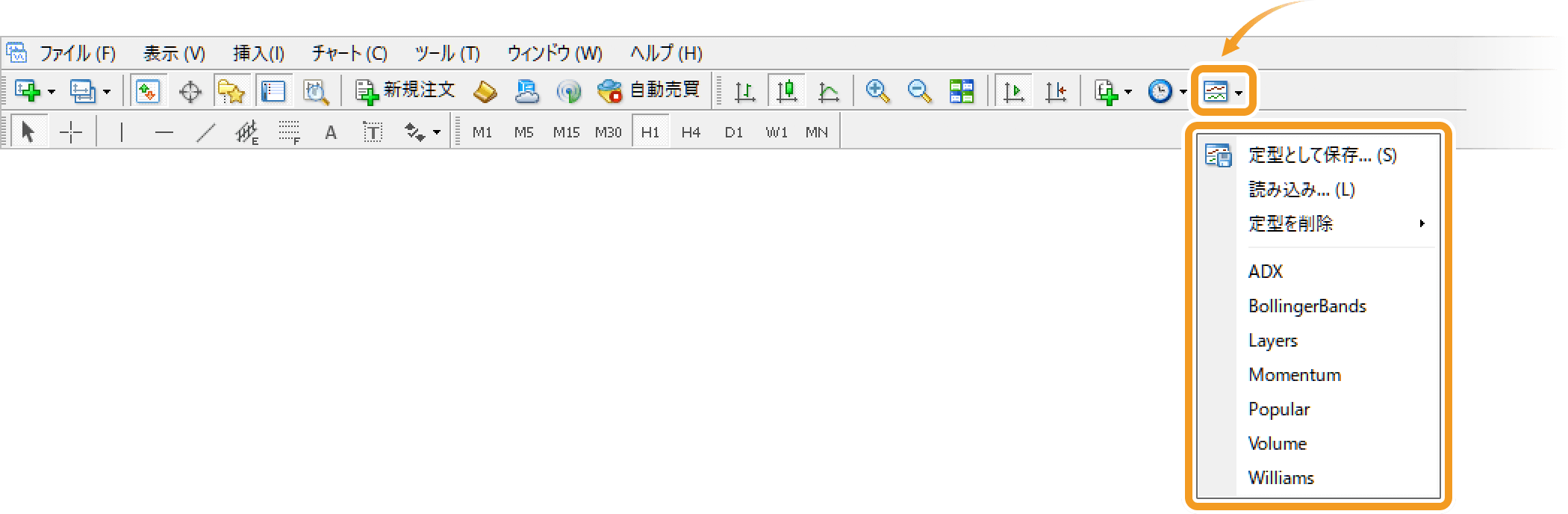
Task: Click the periodicity clock icon
Action: [1160, 91]
